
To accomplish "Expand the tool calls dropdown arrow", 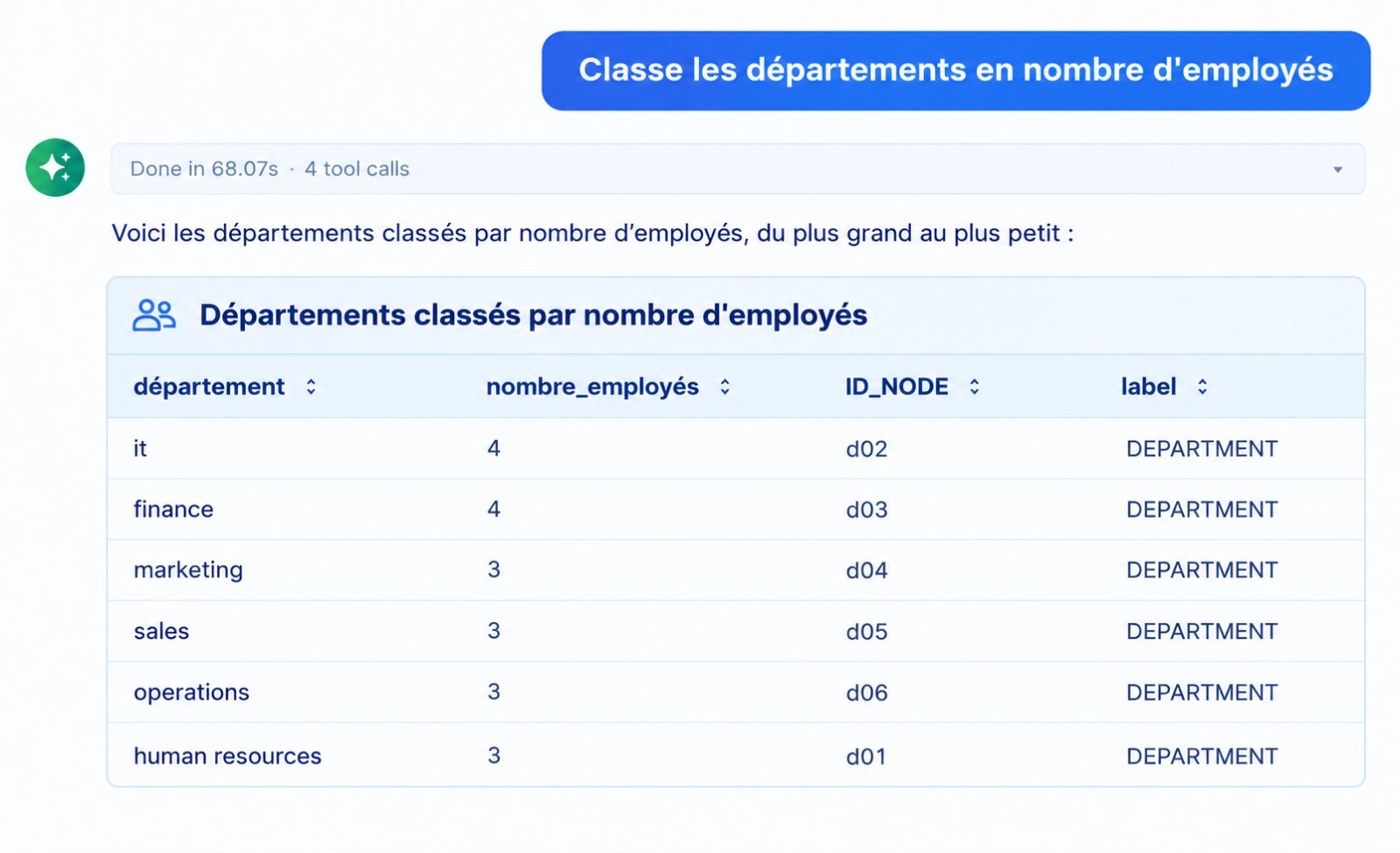I will coord(1338,170).
